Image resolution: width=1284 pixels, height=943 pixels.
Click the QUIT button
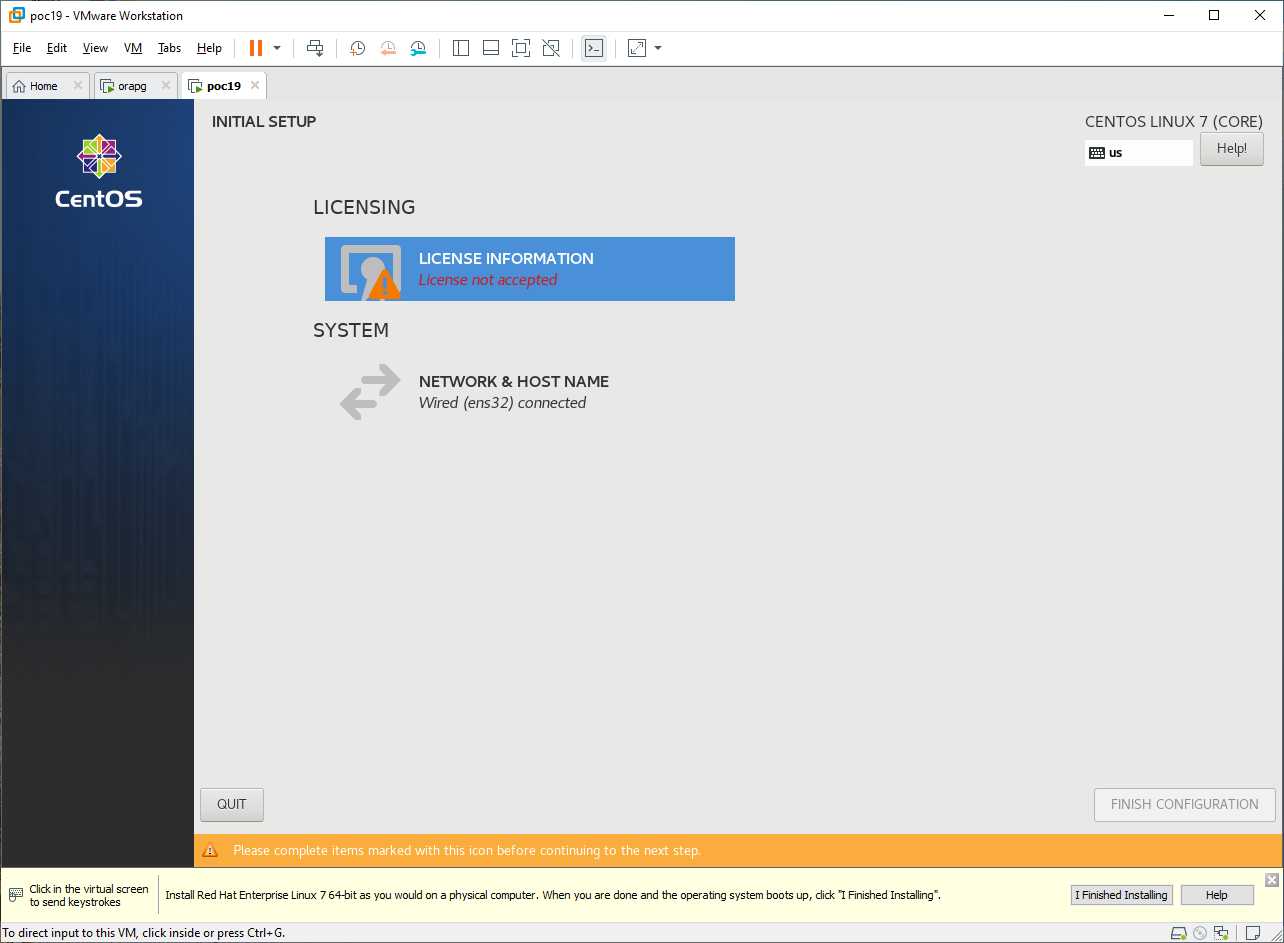(x=232, y=804)
